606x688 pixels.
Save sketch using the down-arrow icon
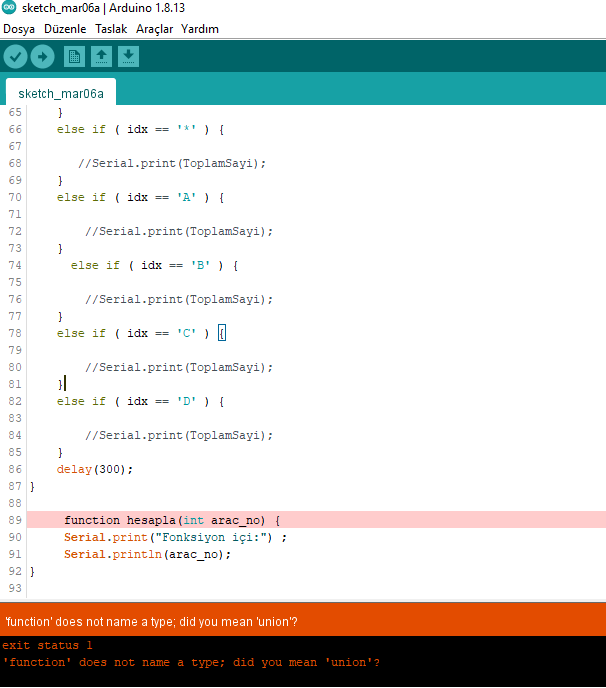127,57
